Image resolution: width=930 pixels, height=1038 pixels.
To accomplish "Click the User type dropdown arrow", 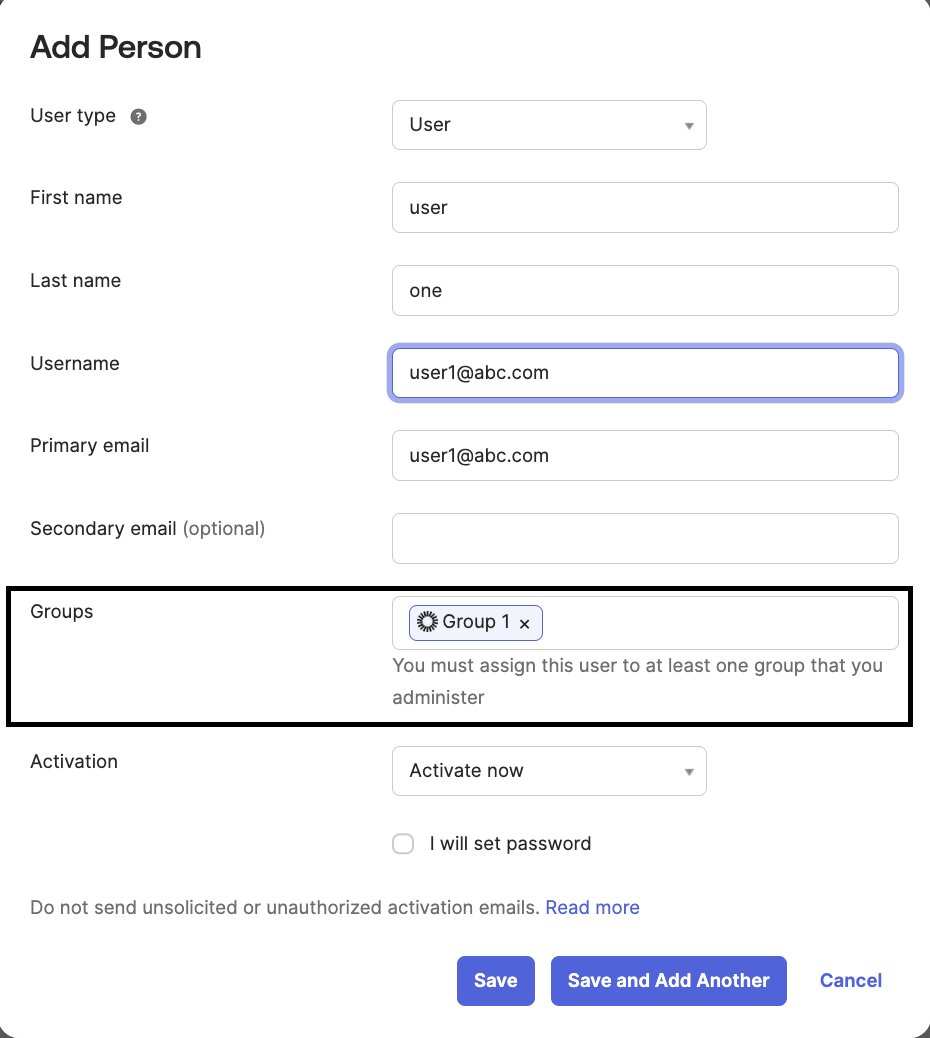I will coord(688,126).
